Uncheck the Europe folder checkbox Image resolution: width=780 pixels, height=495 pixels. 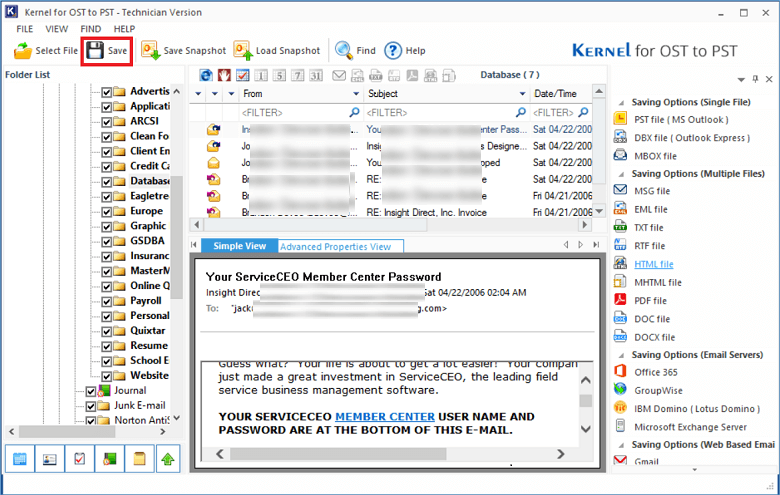(106, 211)
